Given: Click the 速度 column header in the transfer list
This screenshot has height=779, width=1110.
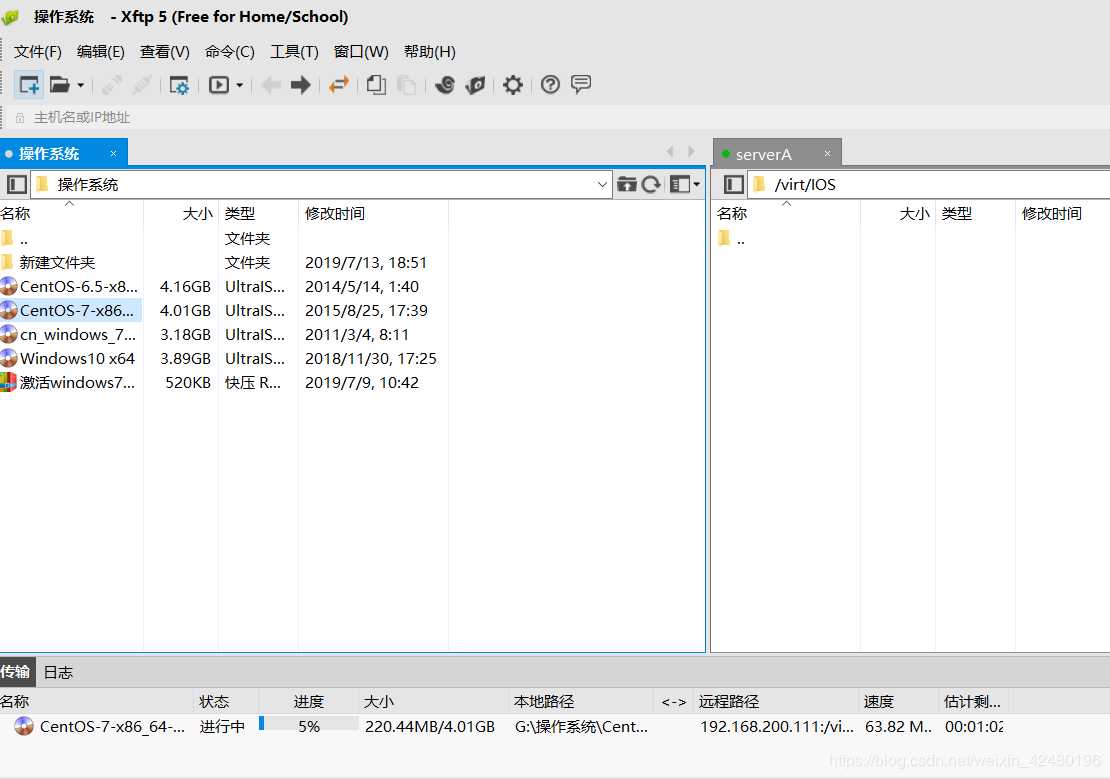Looking at the screenshot, I should (879, 702).
